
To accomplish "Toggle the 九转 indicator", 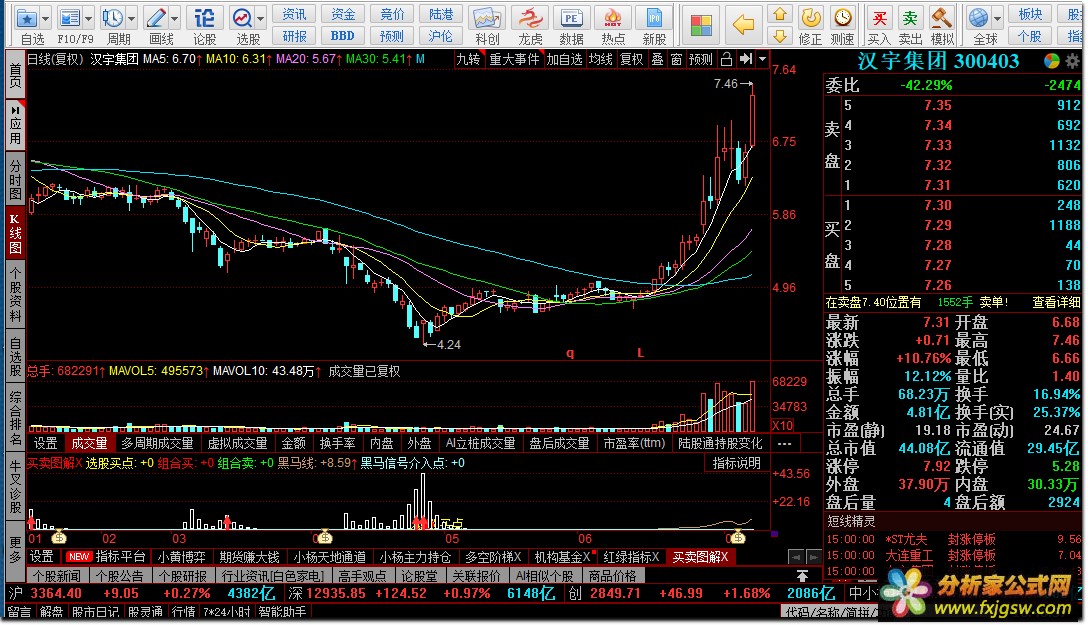I will point(468,60).
